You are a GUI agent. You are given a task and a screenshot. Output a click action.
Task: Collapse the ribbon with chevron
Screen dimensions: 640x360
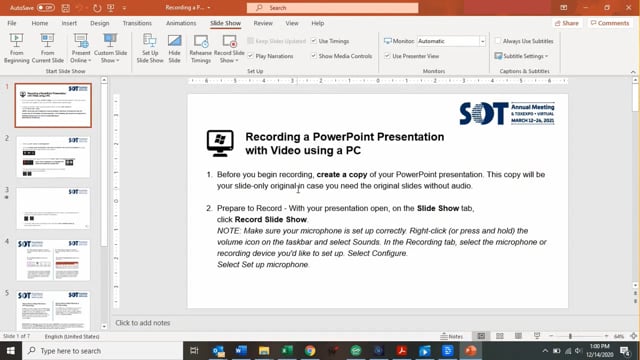click(x=633, y=72)
